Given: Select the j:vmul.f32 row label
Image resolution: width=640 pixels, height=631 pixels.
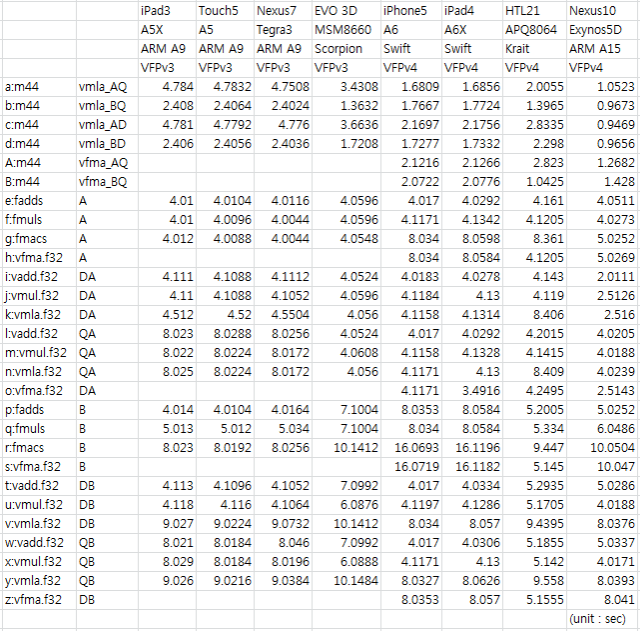Looking at the screenshot, I should 39,296.
